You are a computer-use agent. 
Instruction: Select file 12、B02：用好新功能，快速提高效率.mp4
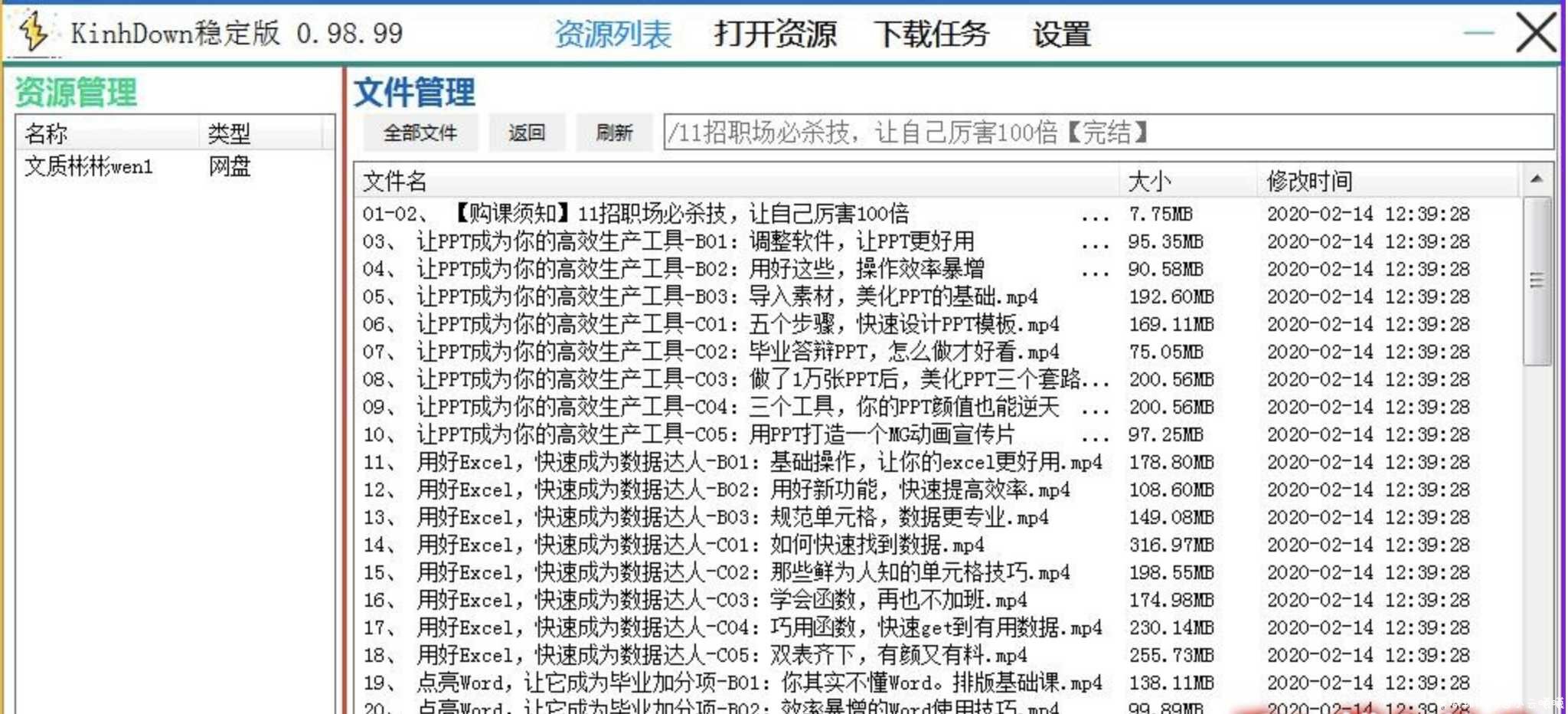pos(938,490)
